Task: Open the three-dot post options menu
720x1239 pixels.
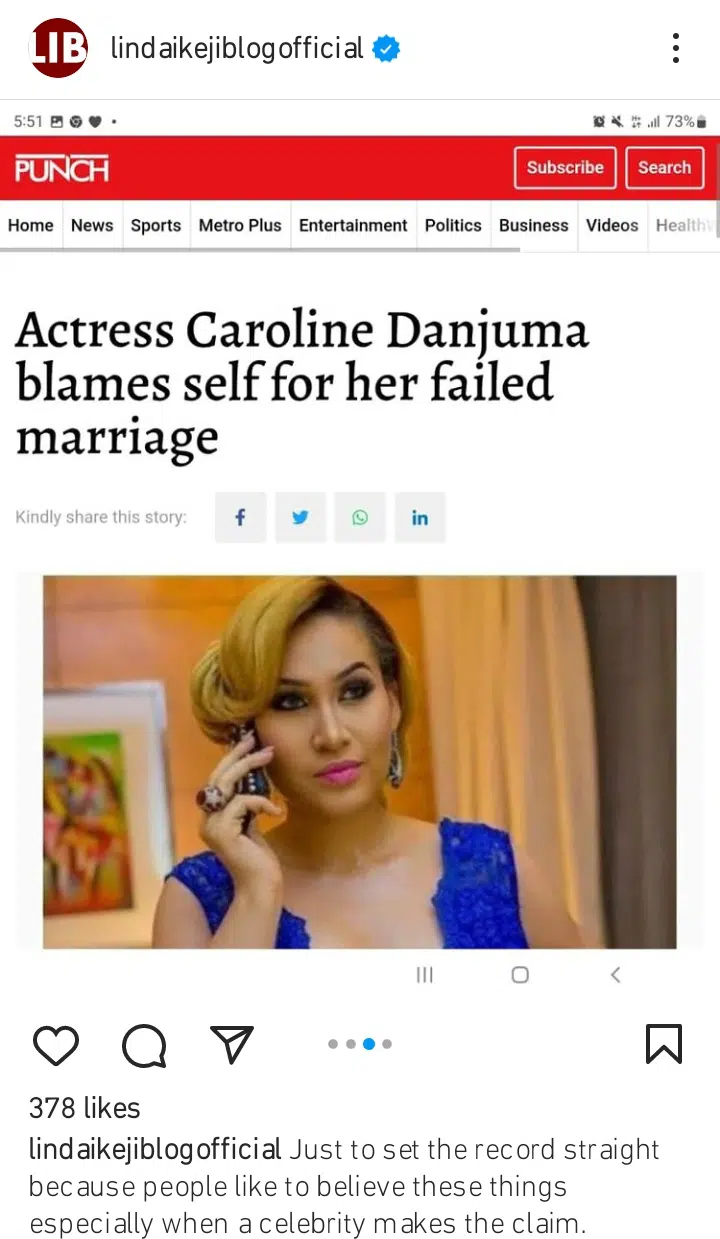Action: [676, 48]
